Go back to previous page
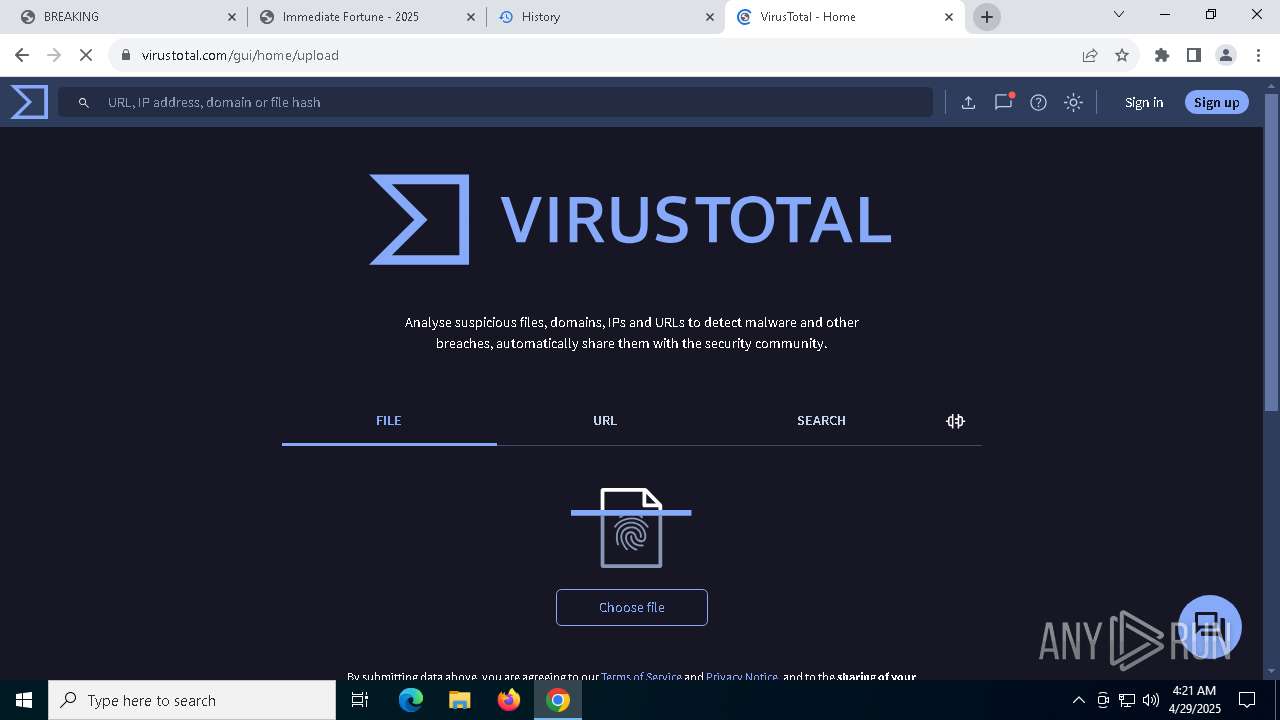1280x720 pixels. coord(22,55)
